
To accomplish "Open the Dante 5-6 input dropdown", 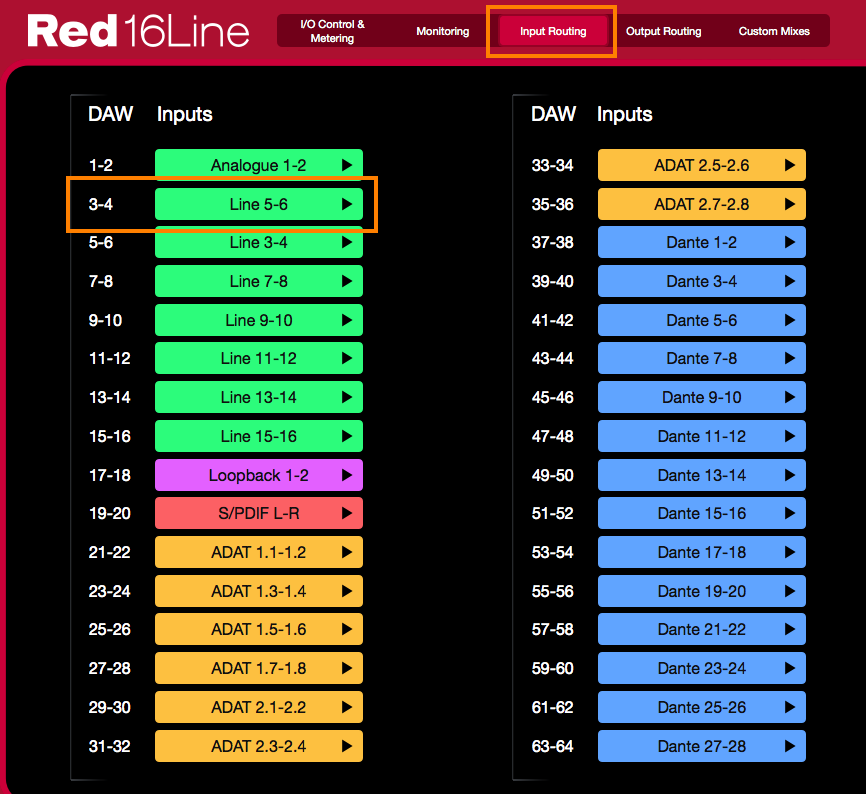I will pyautogui.click(x=701, y=320).
